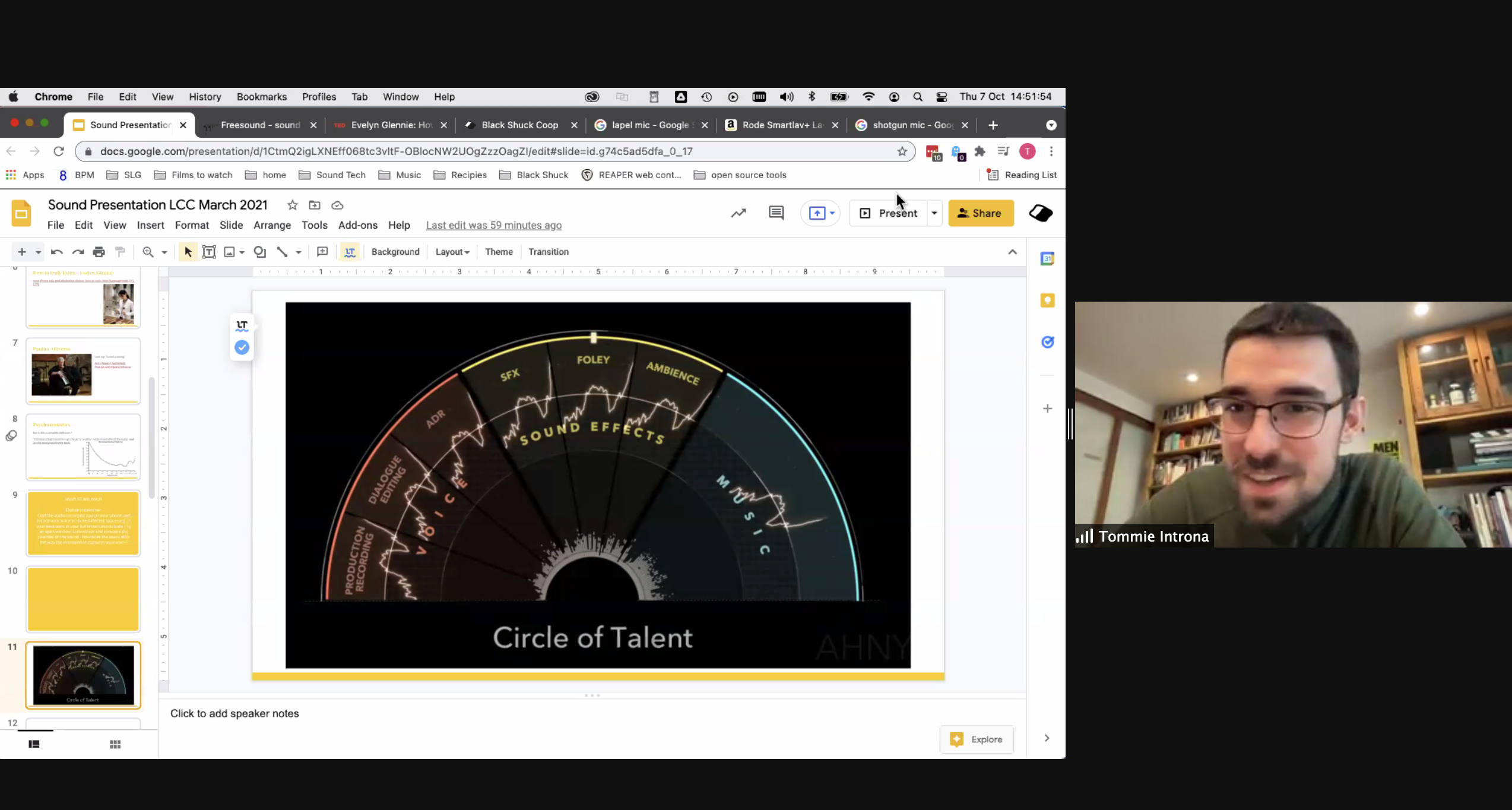Open the Last edit history link

493,225
